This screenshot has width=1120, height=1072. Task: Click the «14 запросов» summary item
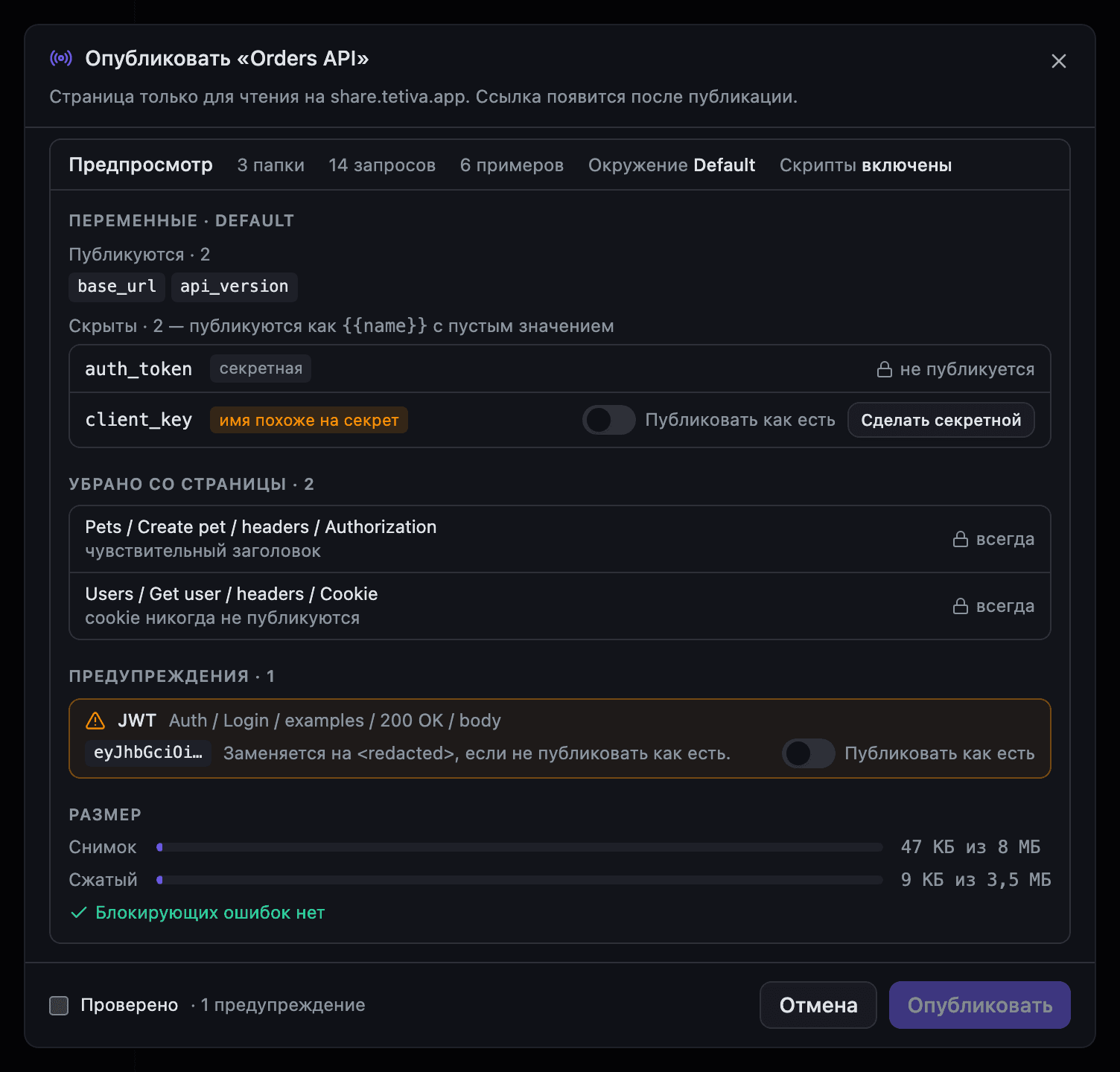tap(382, 165)
